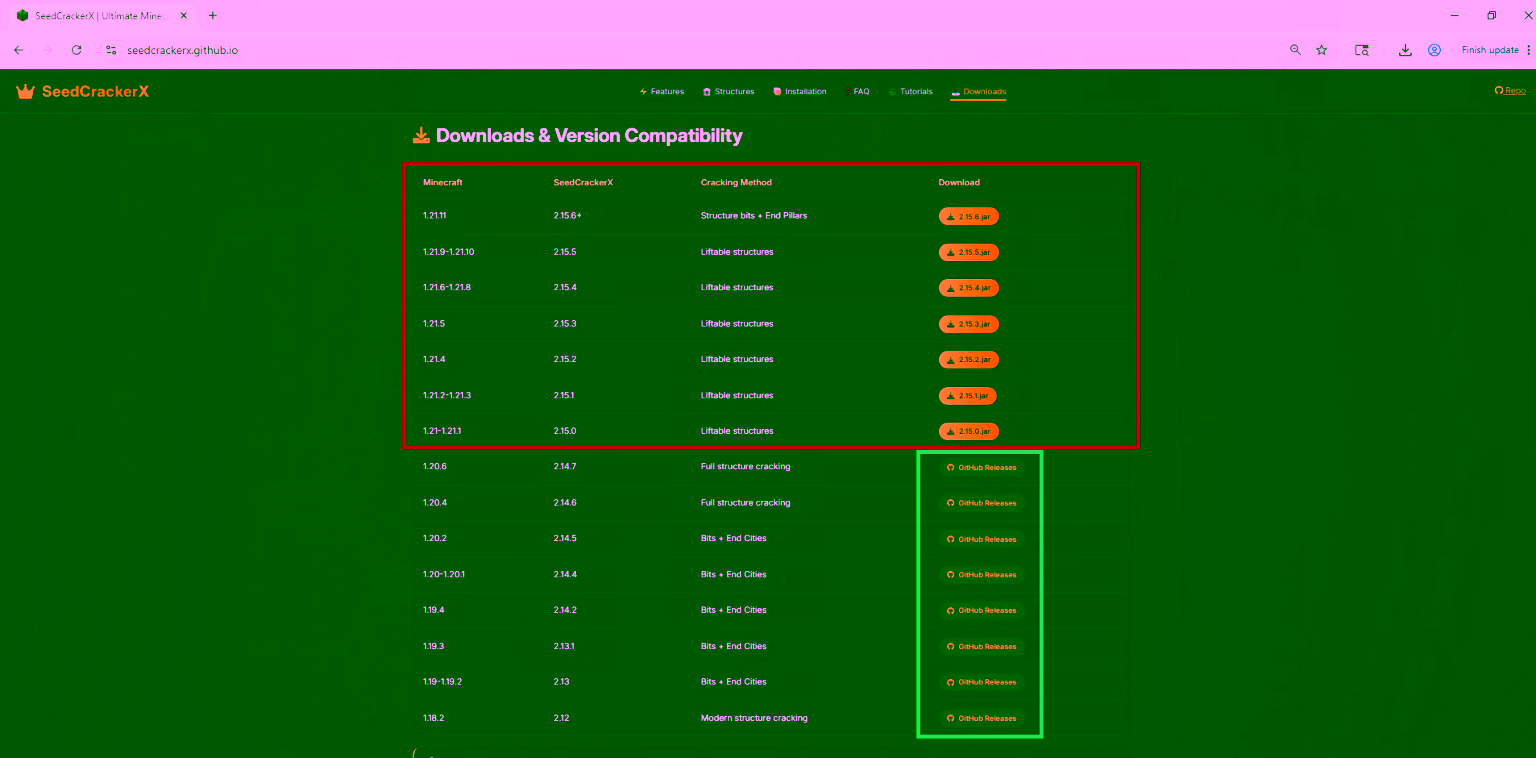This screenshot has width=1536, height=758.
Task: Select the Downloads nav item
Action: 978,91
